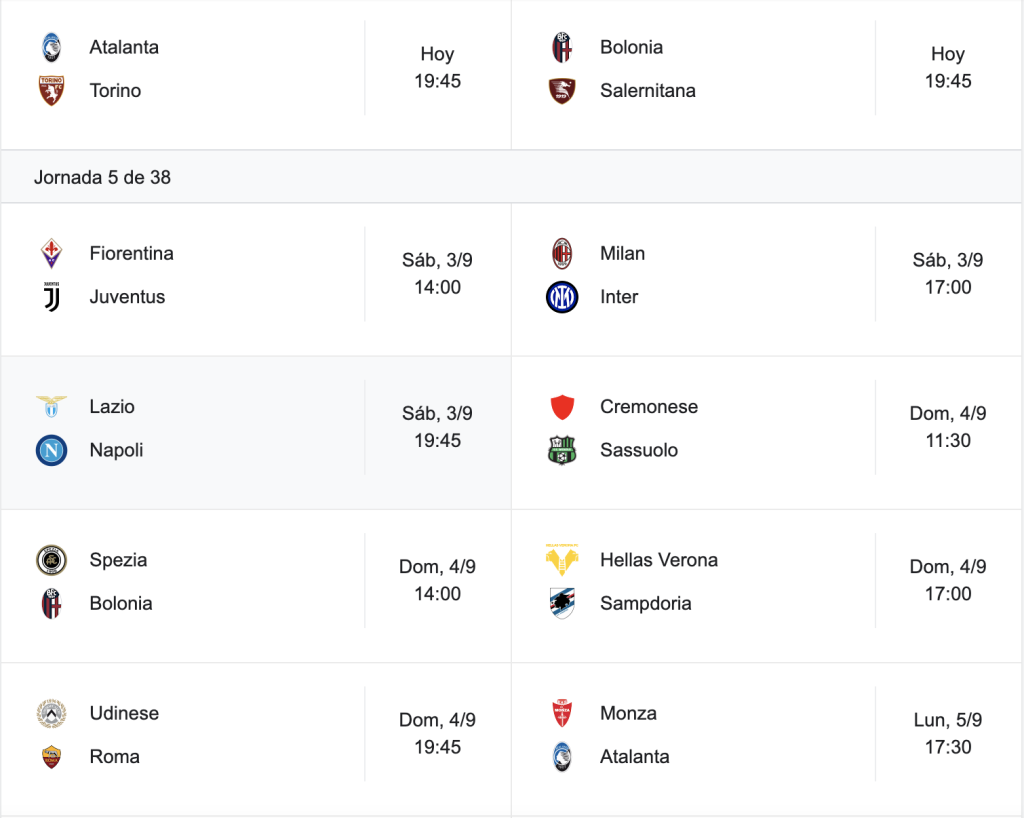Click the Sampdoria crest icon
Screen dimensions: 1024x818
pyautogui.click(x=562, y=603)
